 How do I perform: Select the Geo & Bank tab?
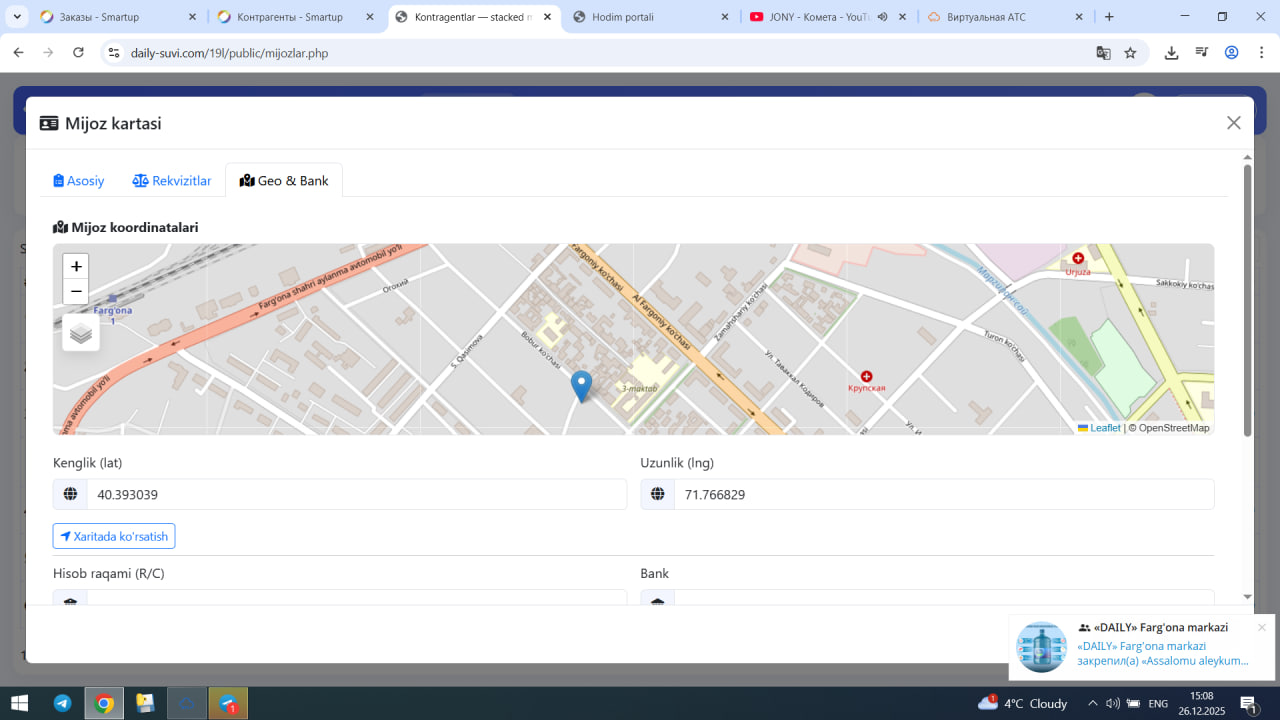pyautogui.click(x=284, y=181)
